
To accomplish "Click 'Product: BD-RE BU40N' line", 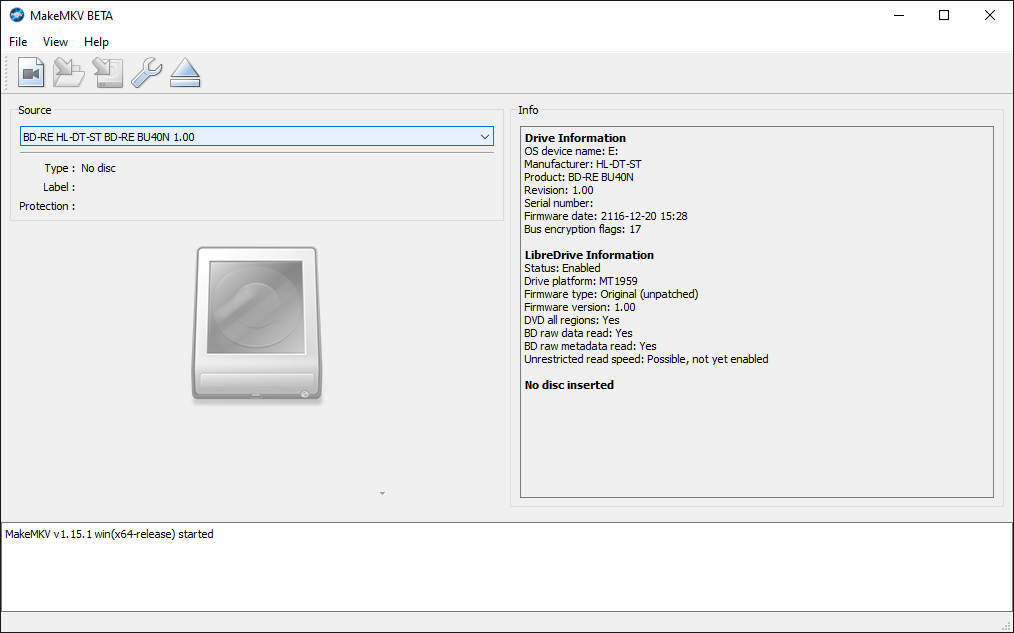I will point(579,177).
